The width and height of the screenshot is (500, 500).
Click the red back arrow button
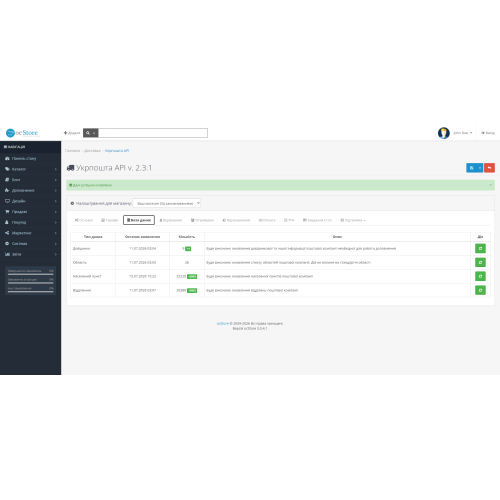point(489,168)
